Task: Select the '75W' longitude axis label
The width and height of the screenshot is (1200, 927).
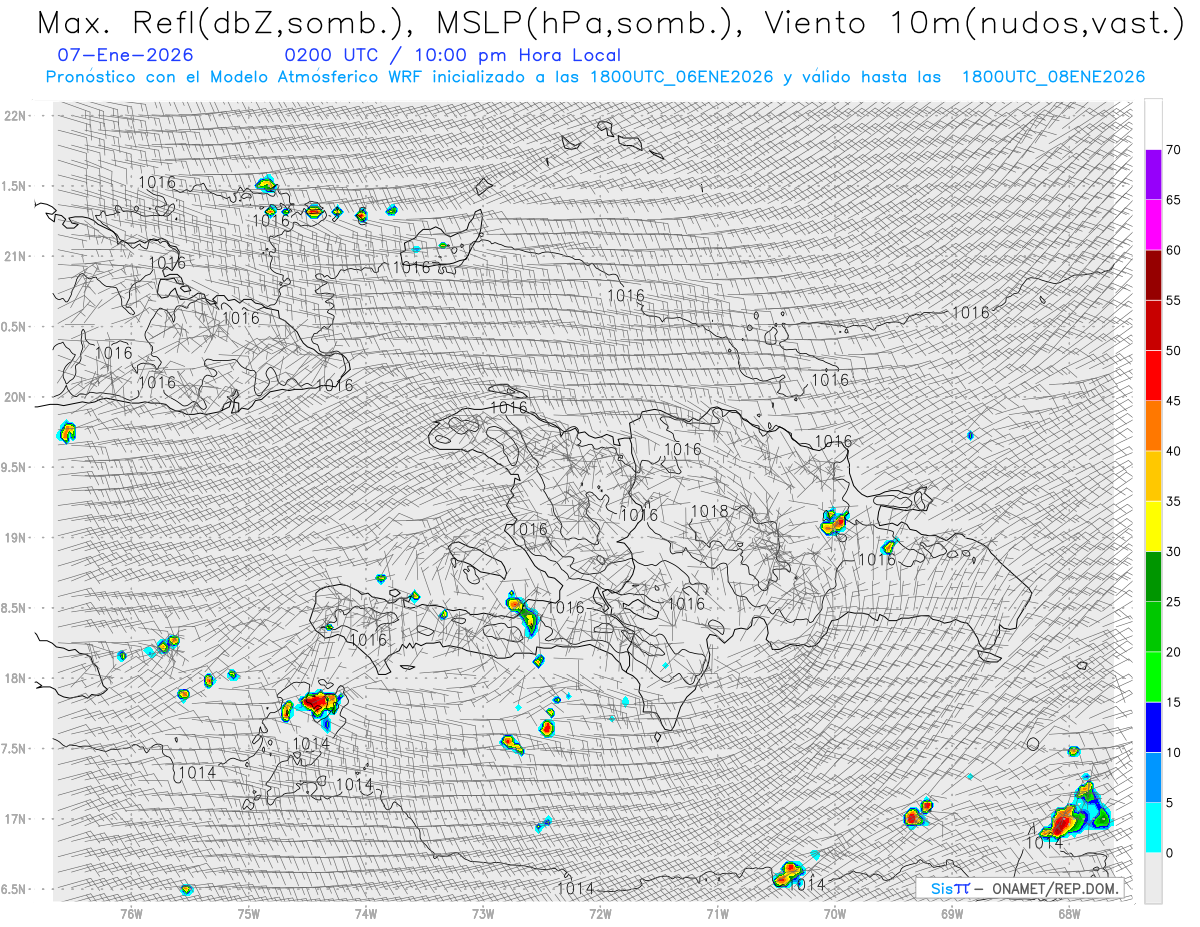Action: (x=249, y=913)
